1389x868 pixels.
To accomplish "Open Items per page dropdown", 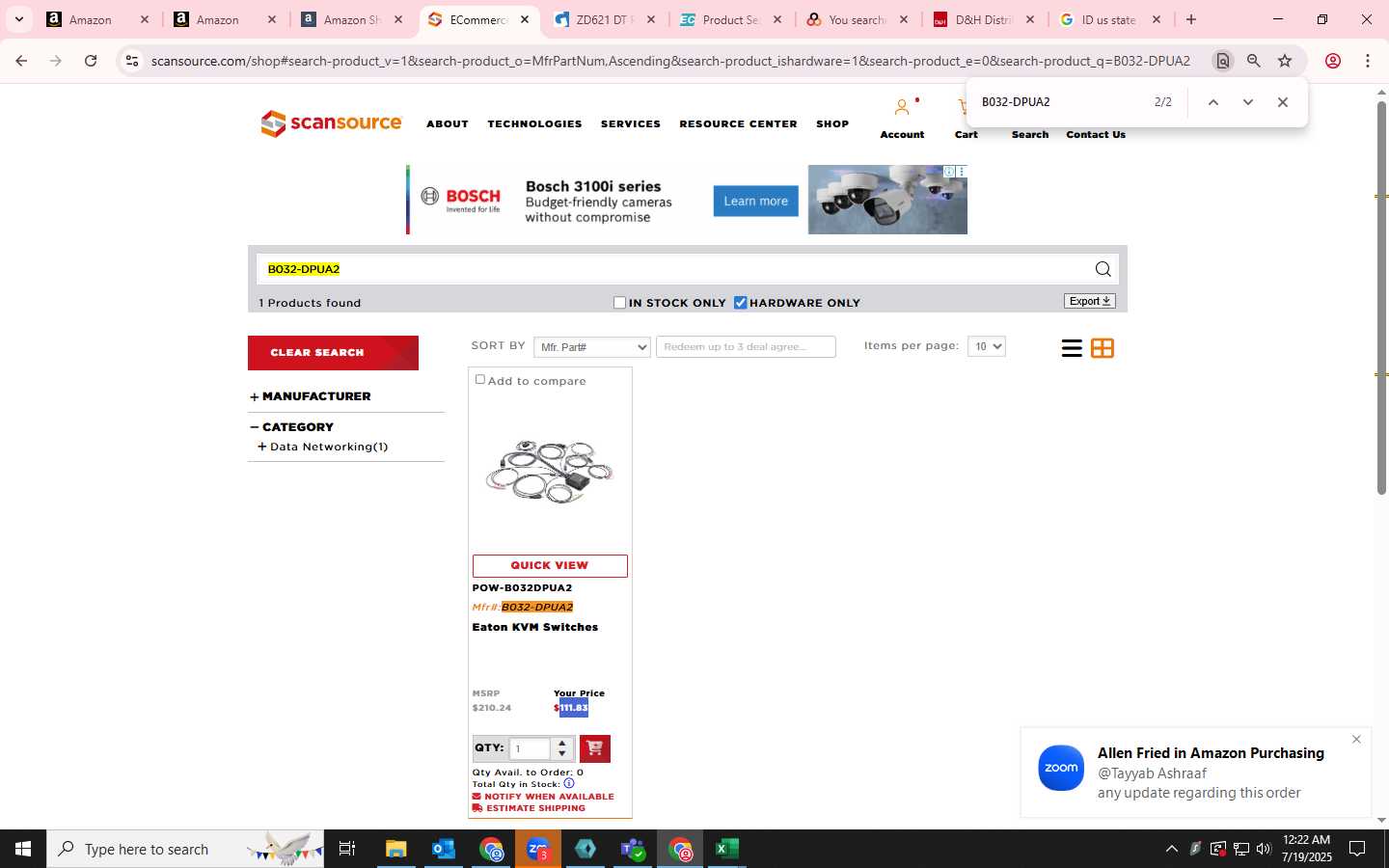I will click(x=986, y=346).
